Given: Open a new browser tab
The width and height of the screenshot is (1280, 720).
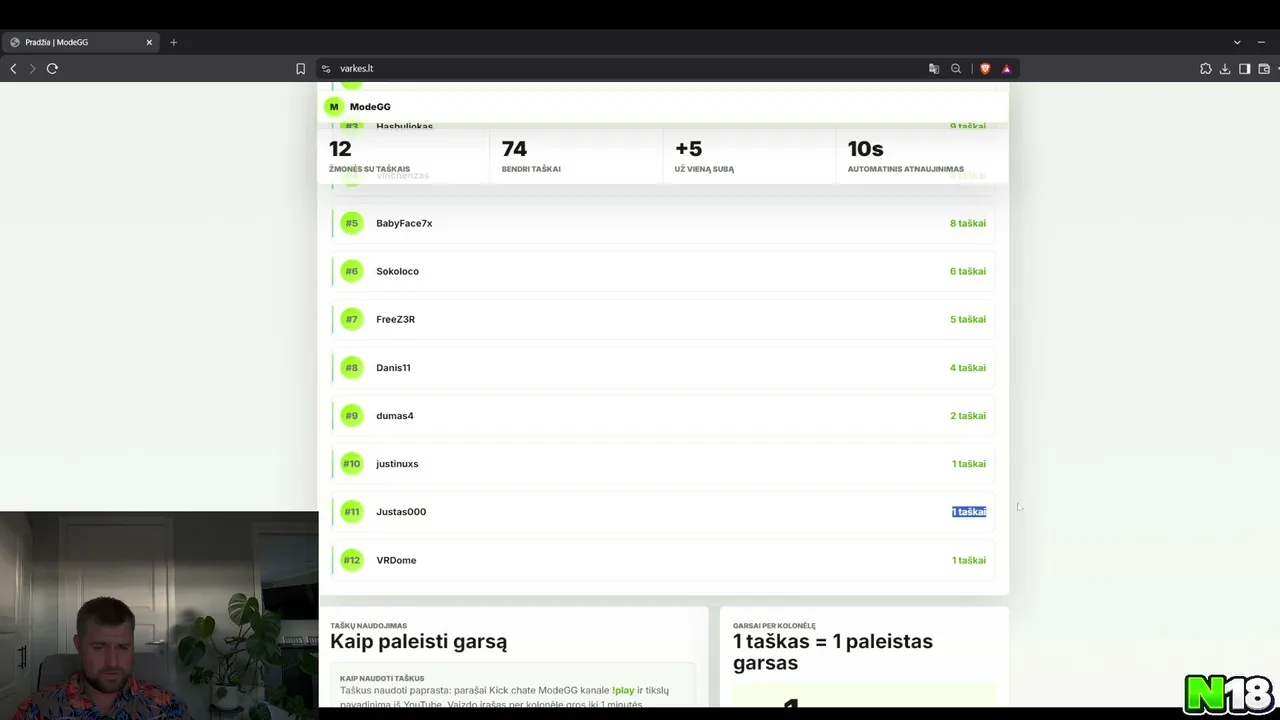Looking at the screenshot, I should click(x=174, y=42).
